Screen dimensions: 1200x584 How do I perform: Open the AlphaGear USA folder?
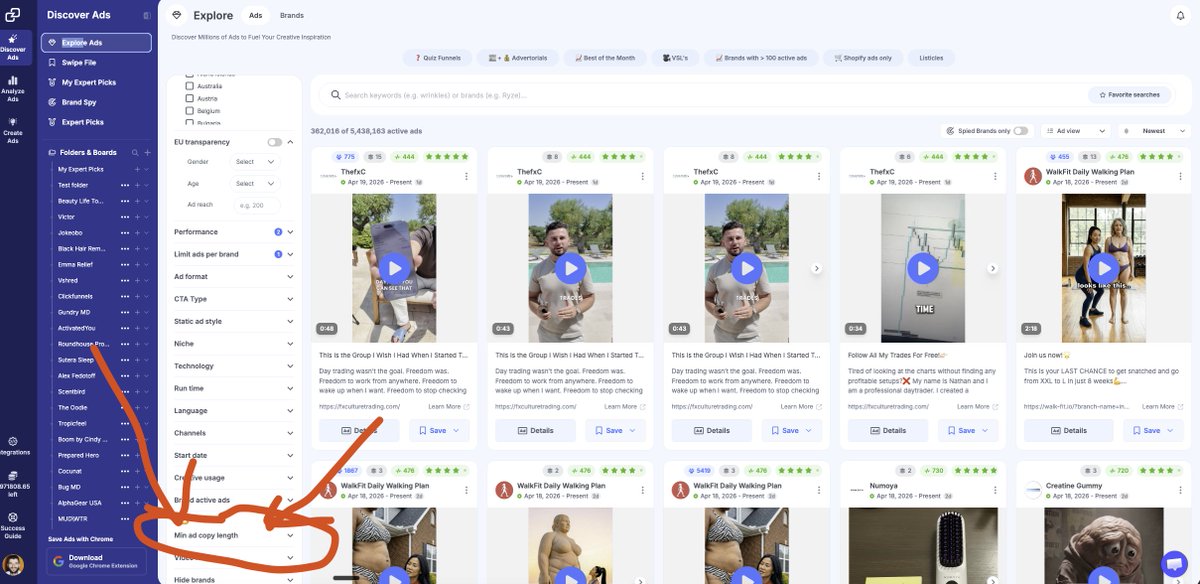click(x=78, y=503)
